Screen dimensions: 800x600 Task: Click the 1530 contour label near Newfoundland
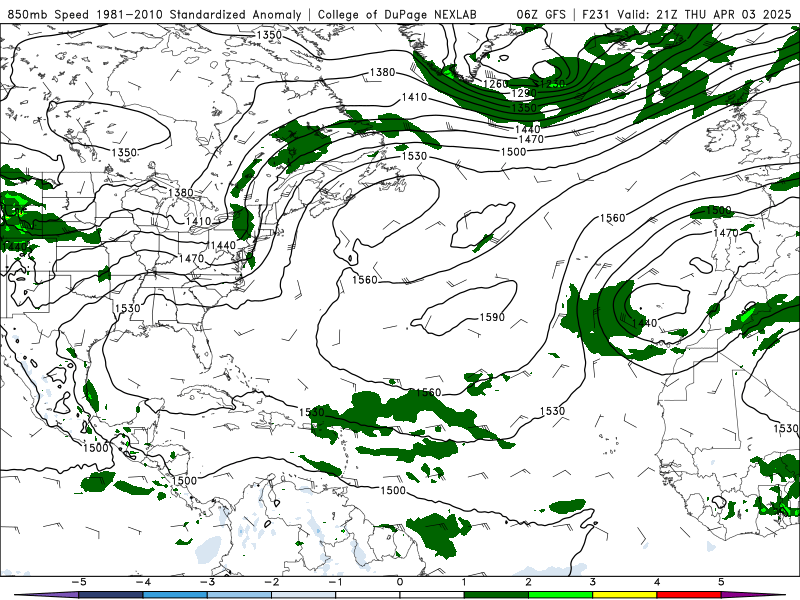(414, 156)
